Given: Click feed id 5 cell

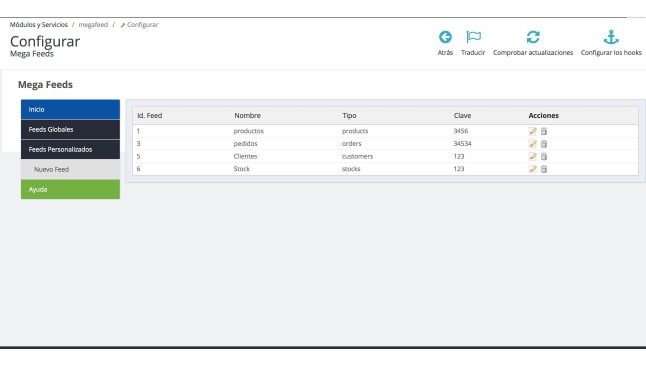Looking at the screenshot, I should [138, 156].
